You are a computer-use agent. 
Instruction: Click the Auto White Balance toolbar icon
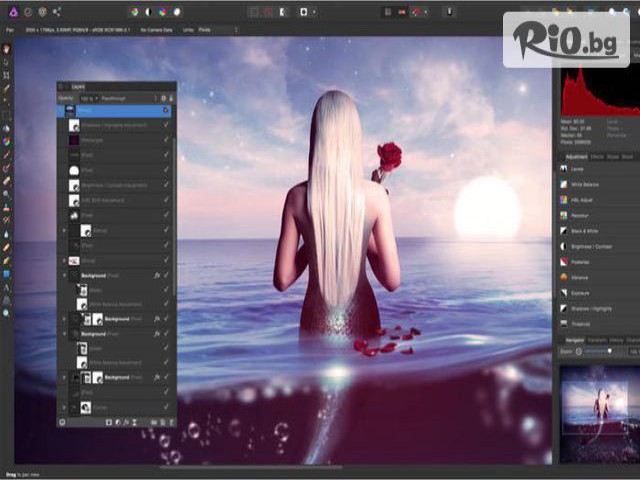pyautogui.click(x=177, y=12)
